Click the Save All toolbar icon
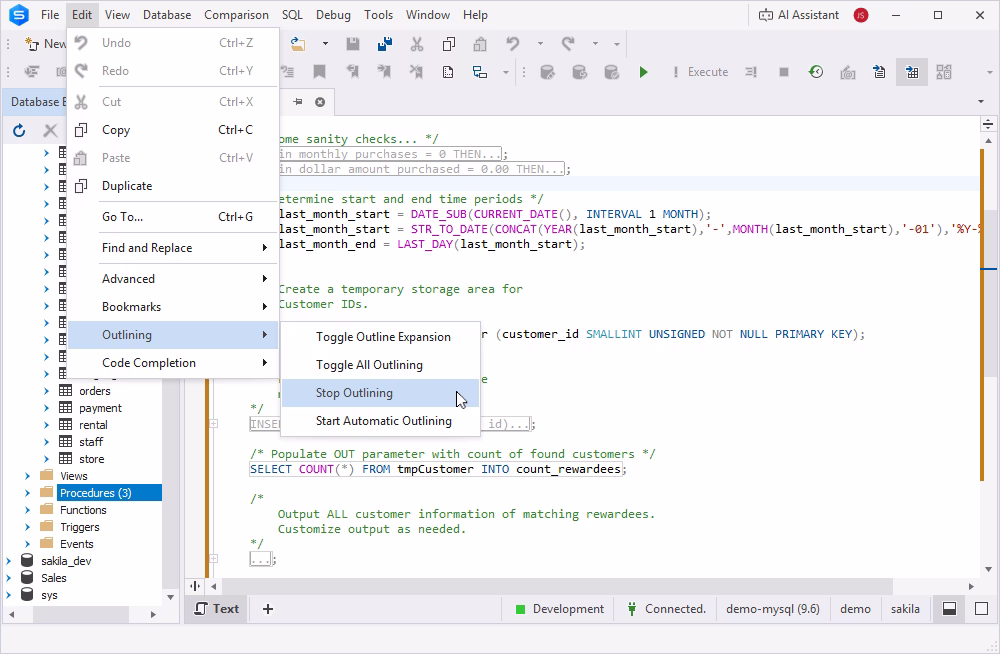The image size is (1000, 654). (x=385, y=43)
